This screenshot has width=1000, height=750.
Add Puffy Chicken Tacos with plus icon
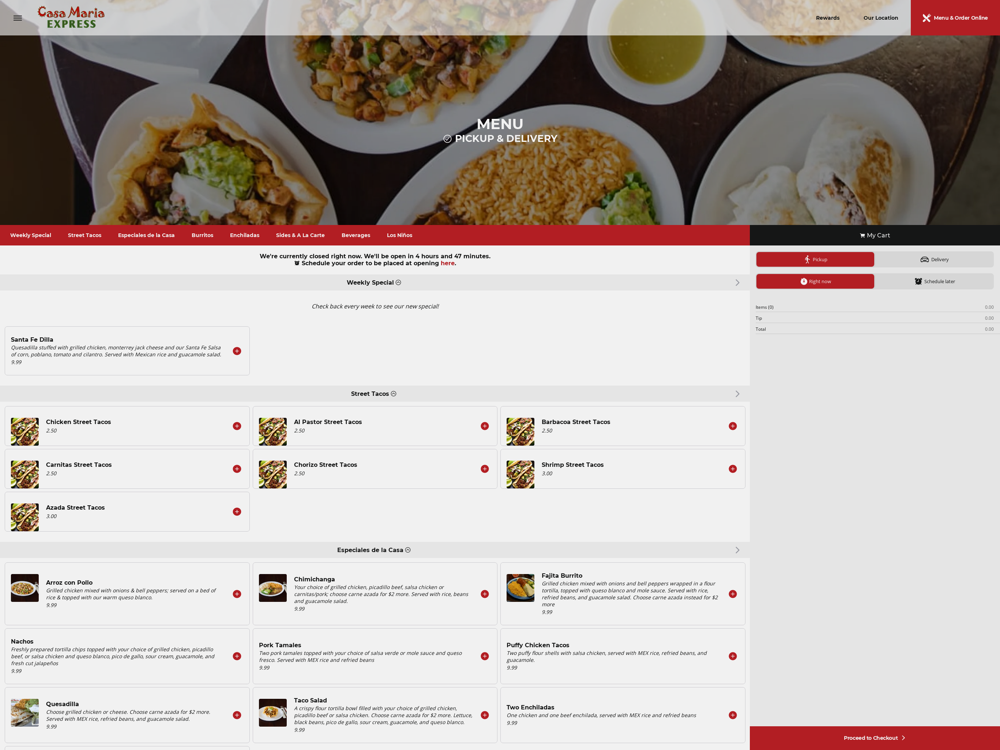tap(733, 656)
